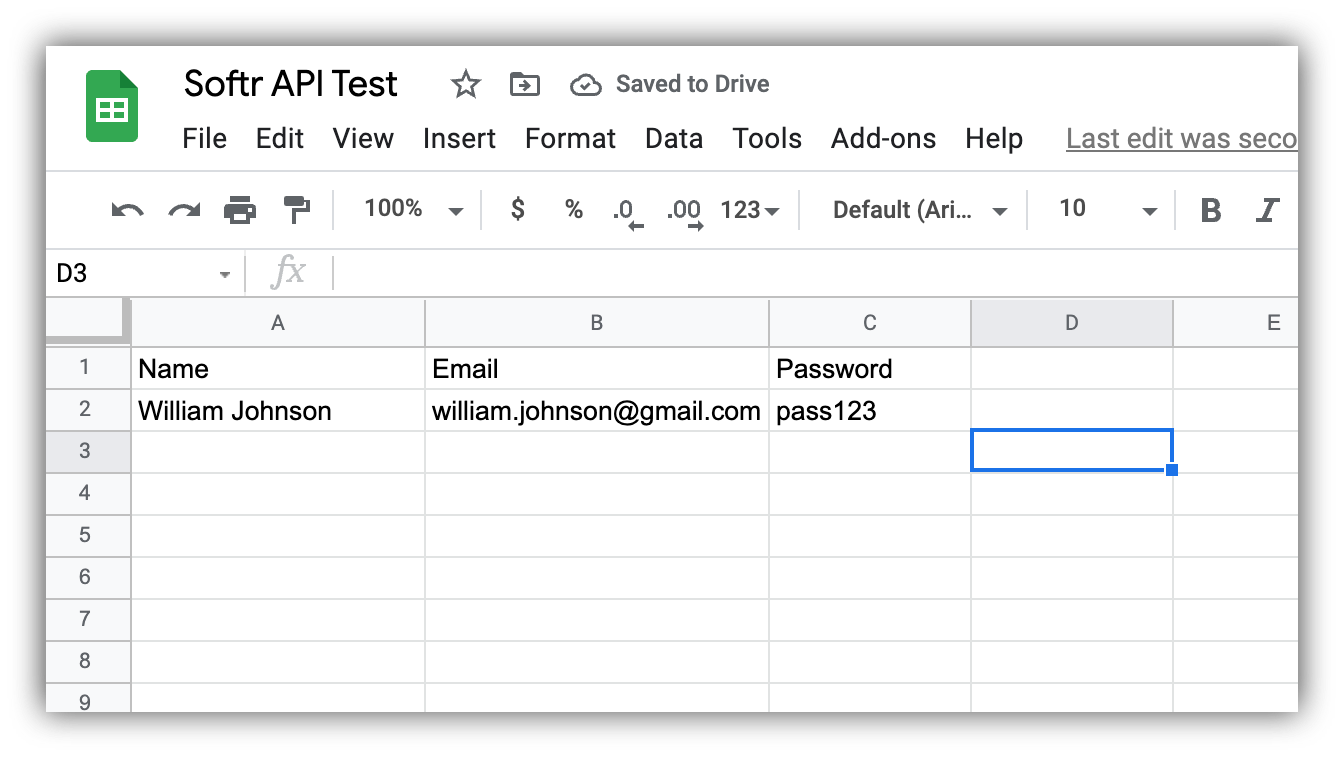
Task: Select the Paint format tool
Action: pyautogui.click(x=294, y=209)
